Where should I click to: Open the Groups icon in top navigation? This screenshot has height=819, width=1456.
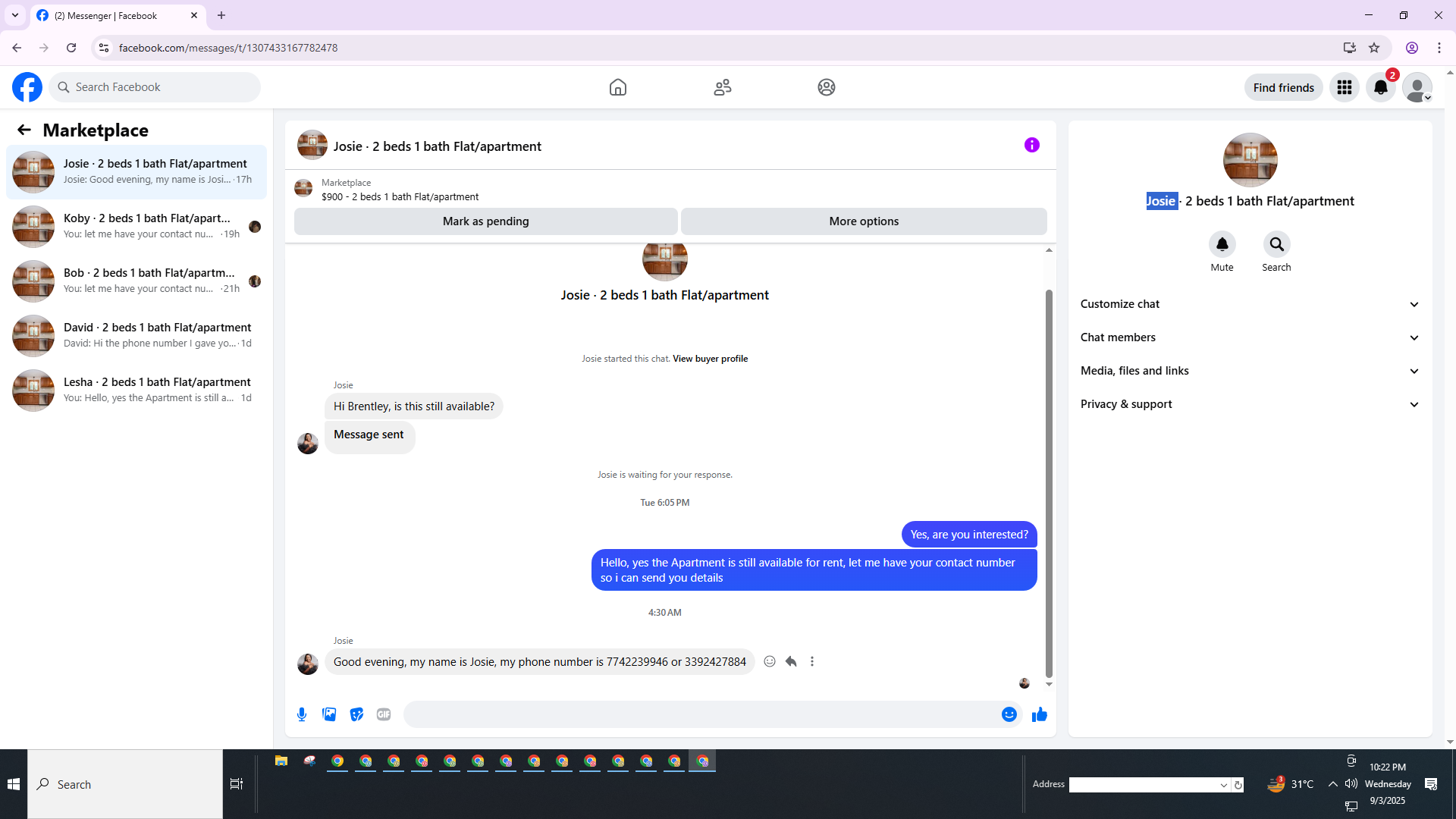pos(827,87)
